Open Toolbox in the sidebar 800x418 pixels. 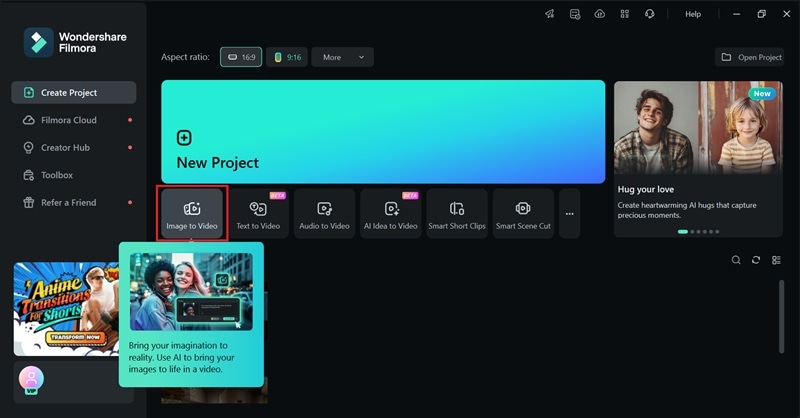coord(74,175)
